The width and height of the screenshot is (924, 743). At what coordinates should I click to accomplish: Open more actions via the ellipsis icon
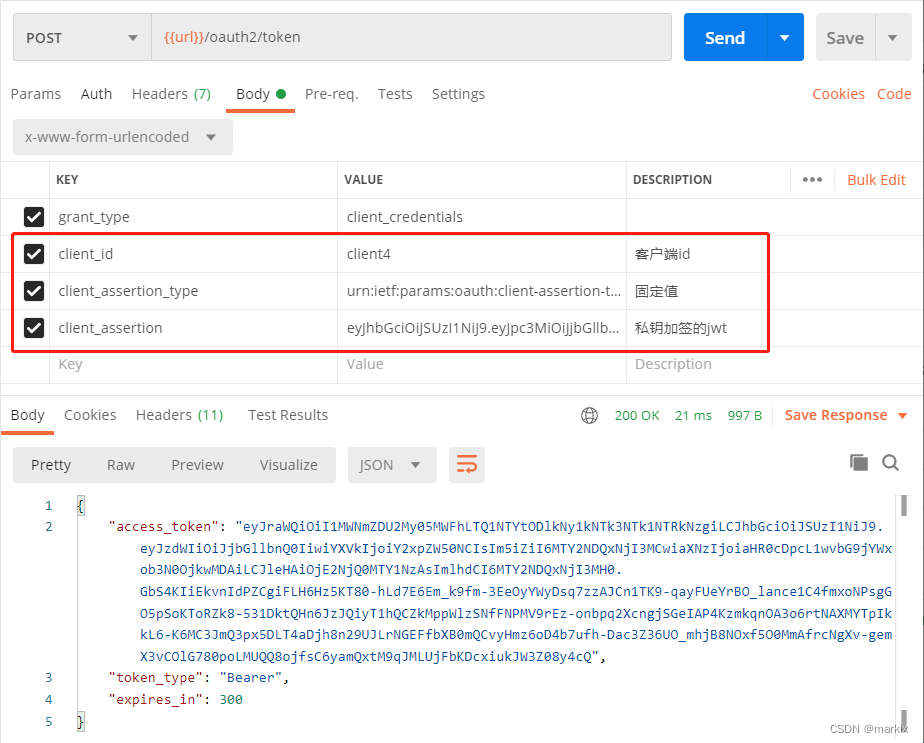tap(811, 179)
